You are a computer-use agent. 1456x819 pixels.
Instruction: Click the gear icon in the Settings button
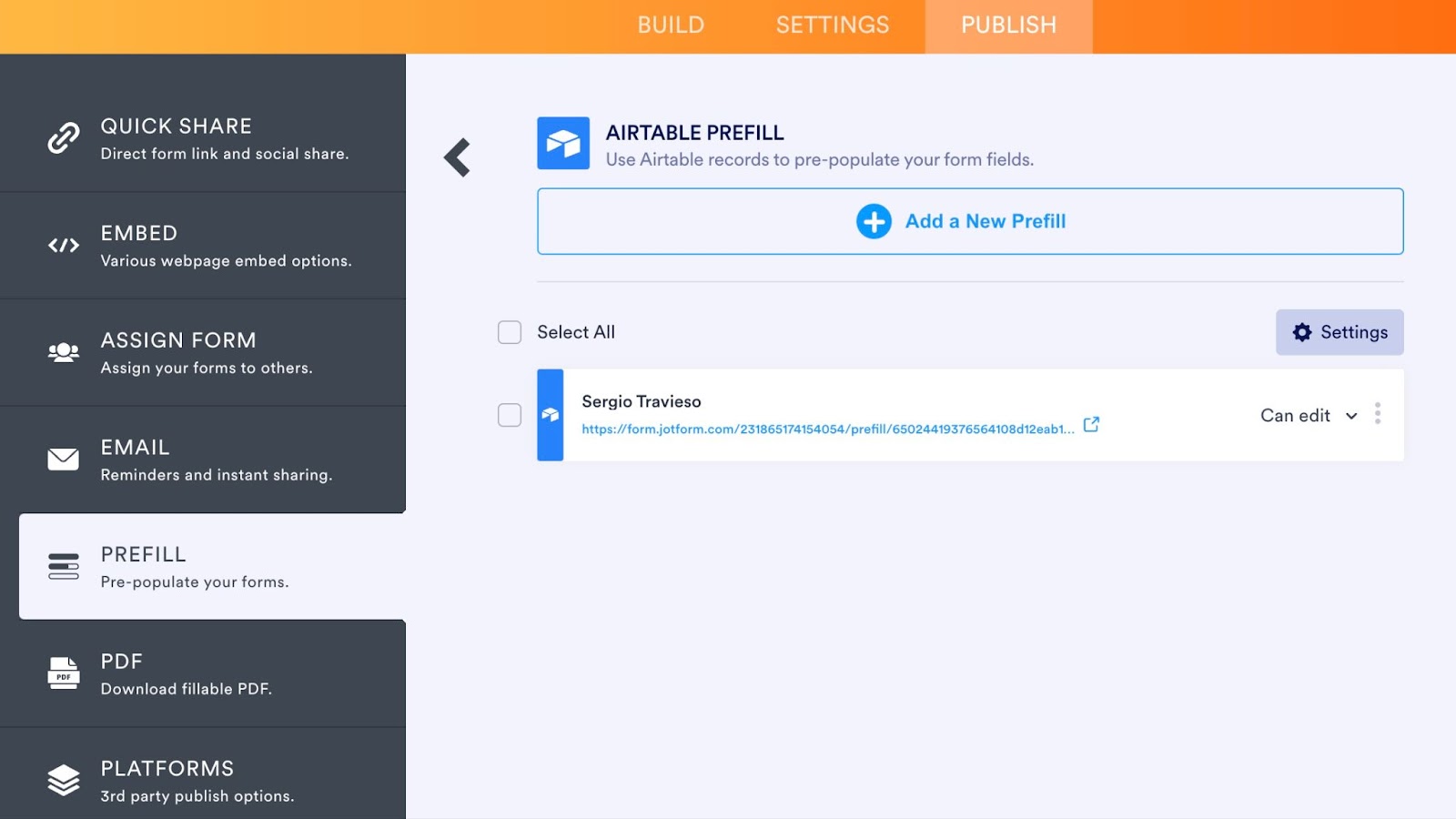click(1302, 332)
